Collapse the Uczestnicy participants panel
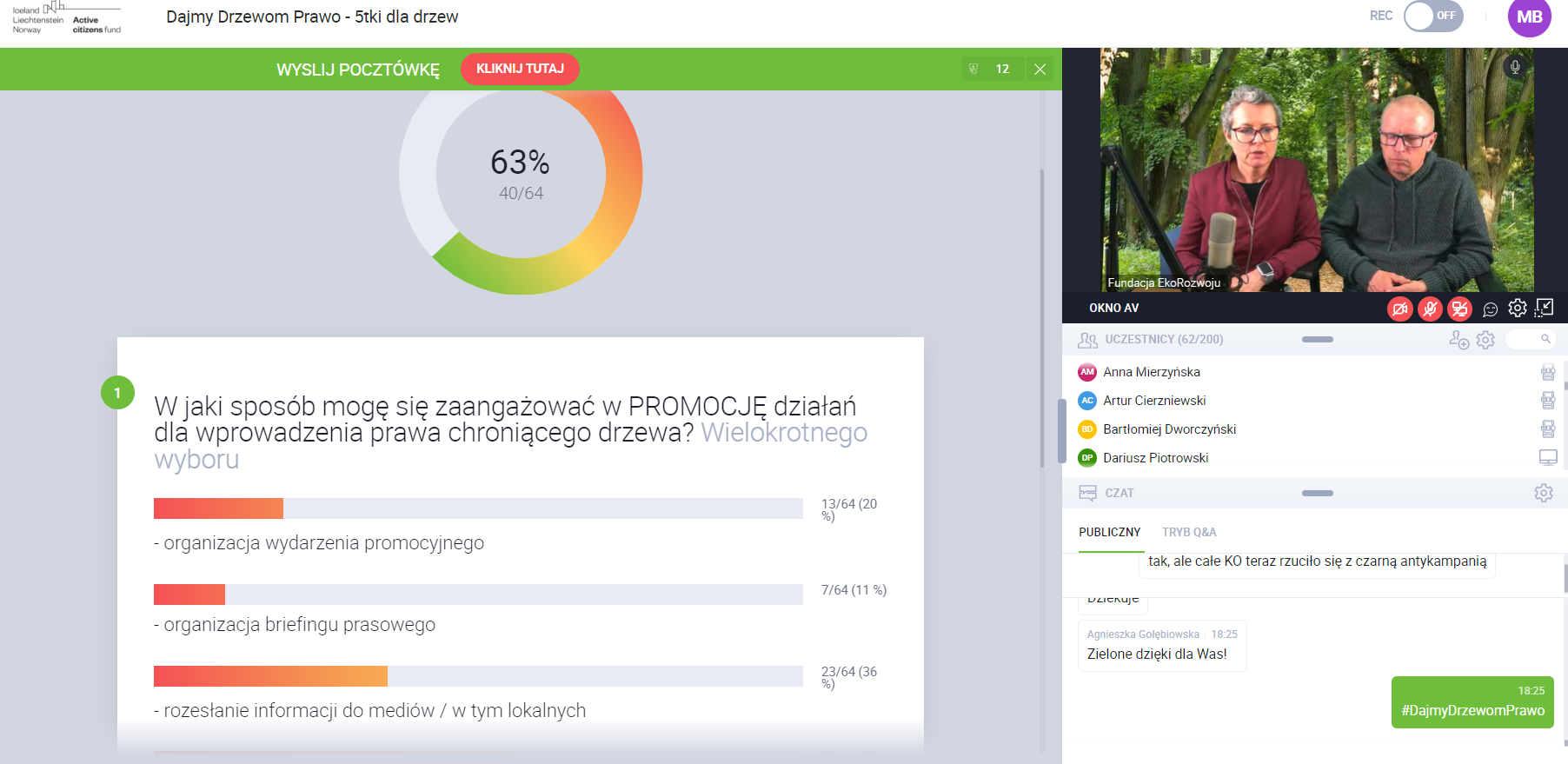Screen dimensions: 1568x764 pos(1317,340)
